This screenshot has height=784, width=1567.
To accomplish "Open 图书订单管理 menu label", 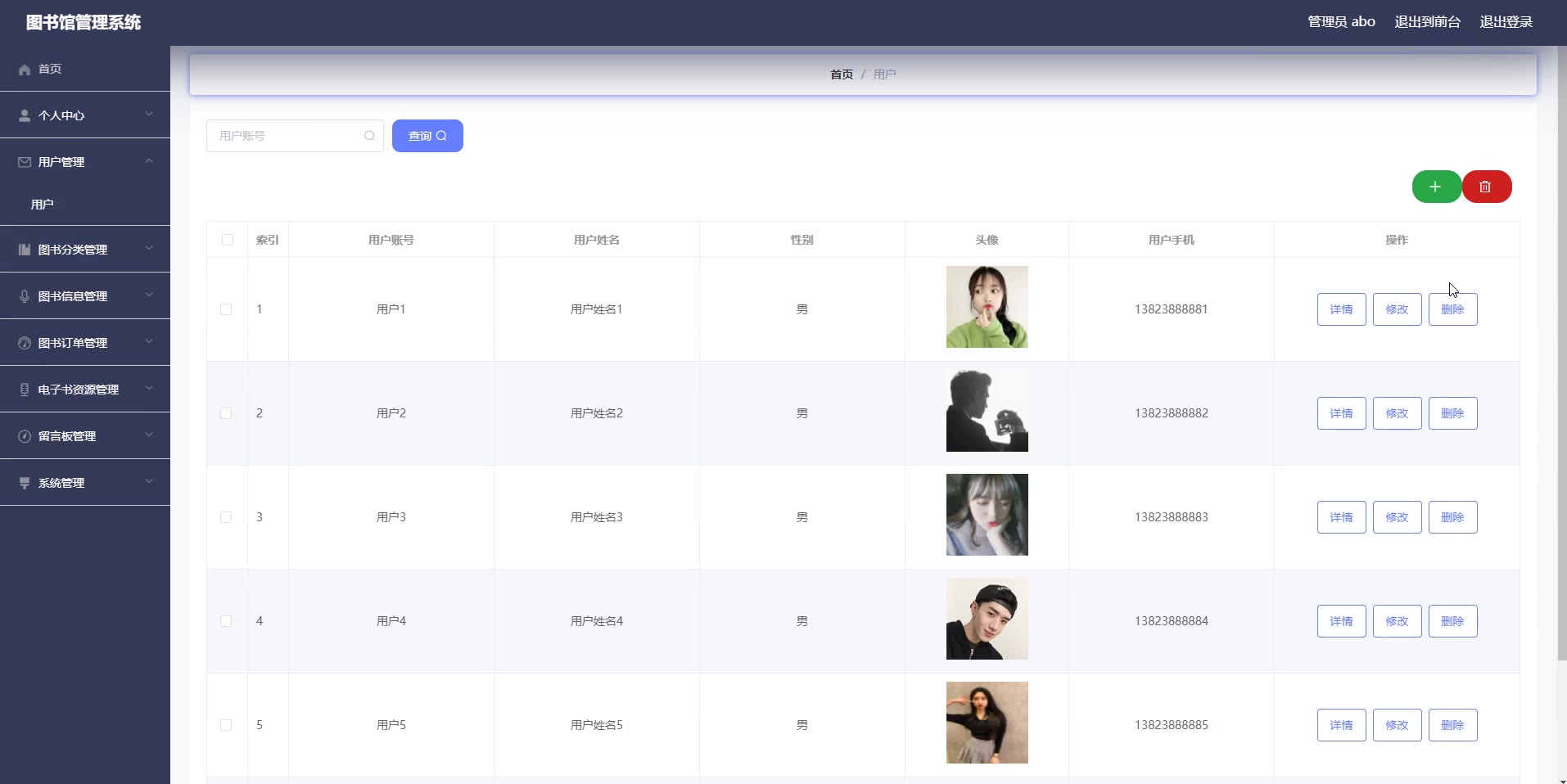I will pos(73,343).
